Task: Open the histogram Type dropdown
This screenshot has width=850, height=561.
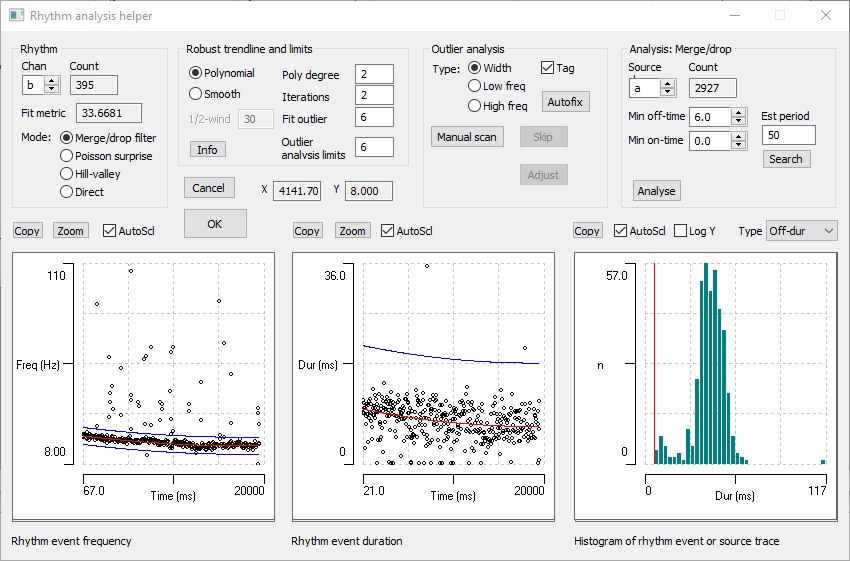Action: pos(801,231)
